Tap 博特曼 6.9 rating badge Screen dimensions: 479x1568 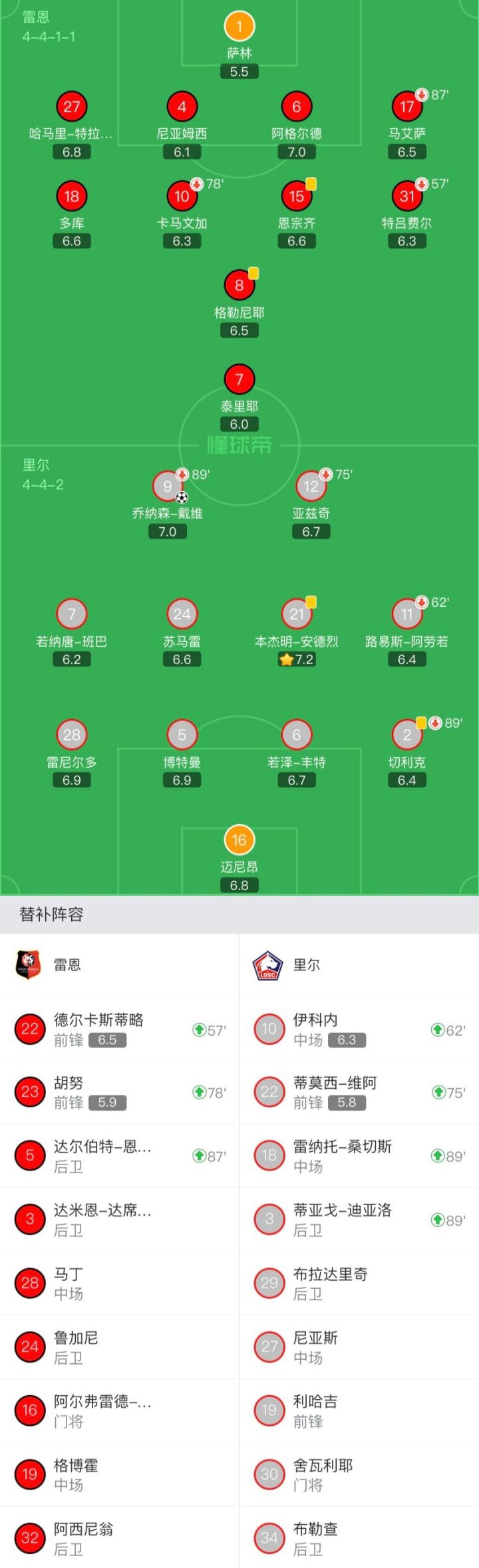[x=182, y=780]
